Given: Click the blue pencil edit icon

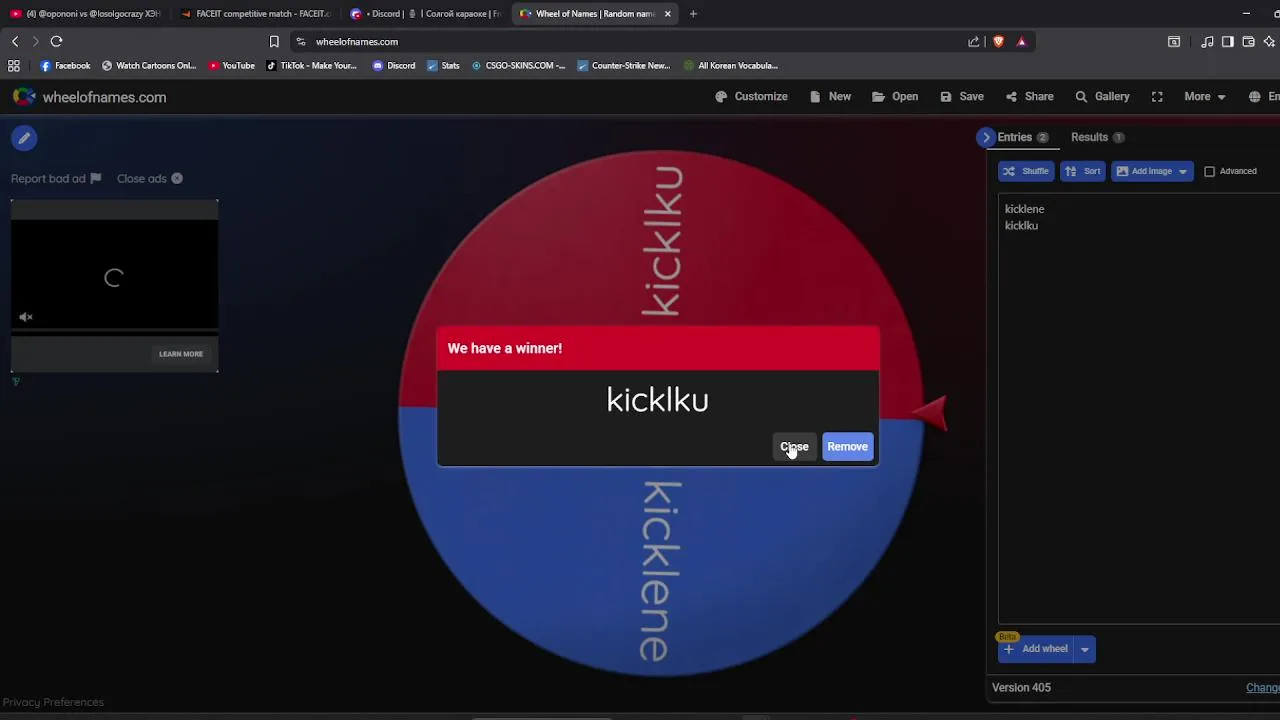Looking at the screenshot, I should coord(25,138).
